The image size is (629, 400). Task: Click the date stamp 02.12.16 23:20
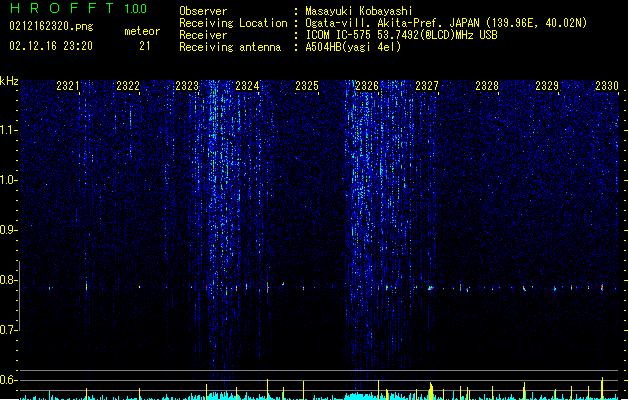pyautogui.click(x=51, y=46)
